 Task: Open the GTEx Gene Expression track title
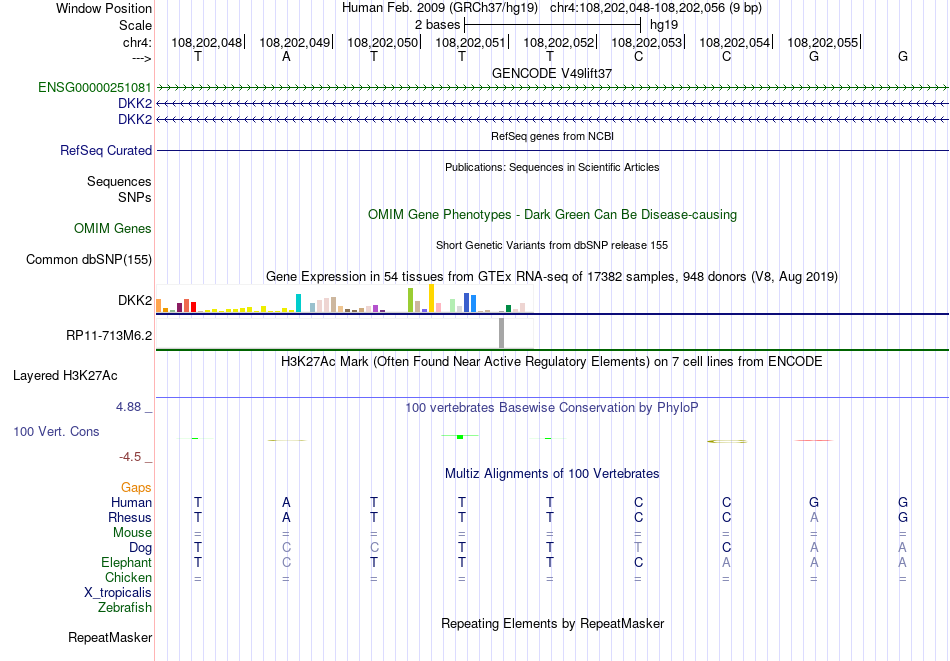[552, 277]
